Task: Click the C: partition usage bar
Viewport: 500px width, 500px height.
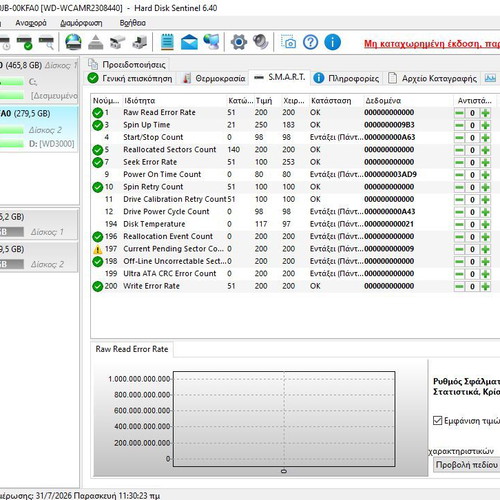Action: point(12,82)
